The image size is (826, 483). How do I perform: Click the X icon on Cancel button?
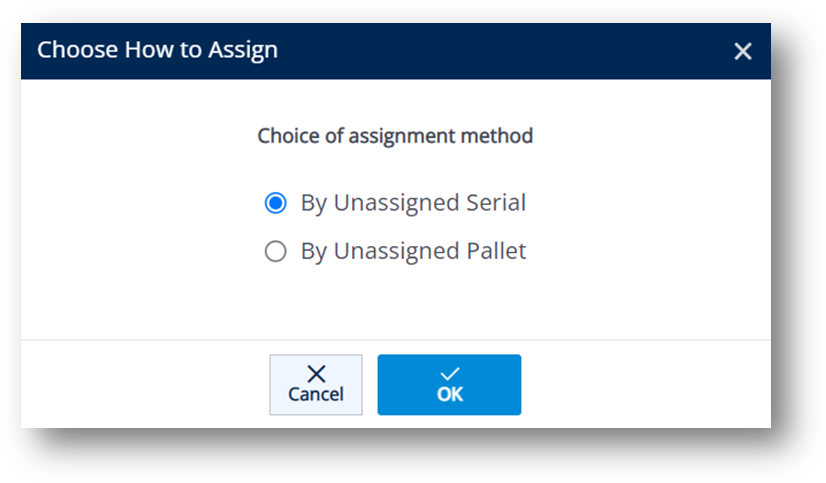(x=316, y=374)
